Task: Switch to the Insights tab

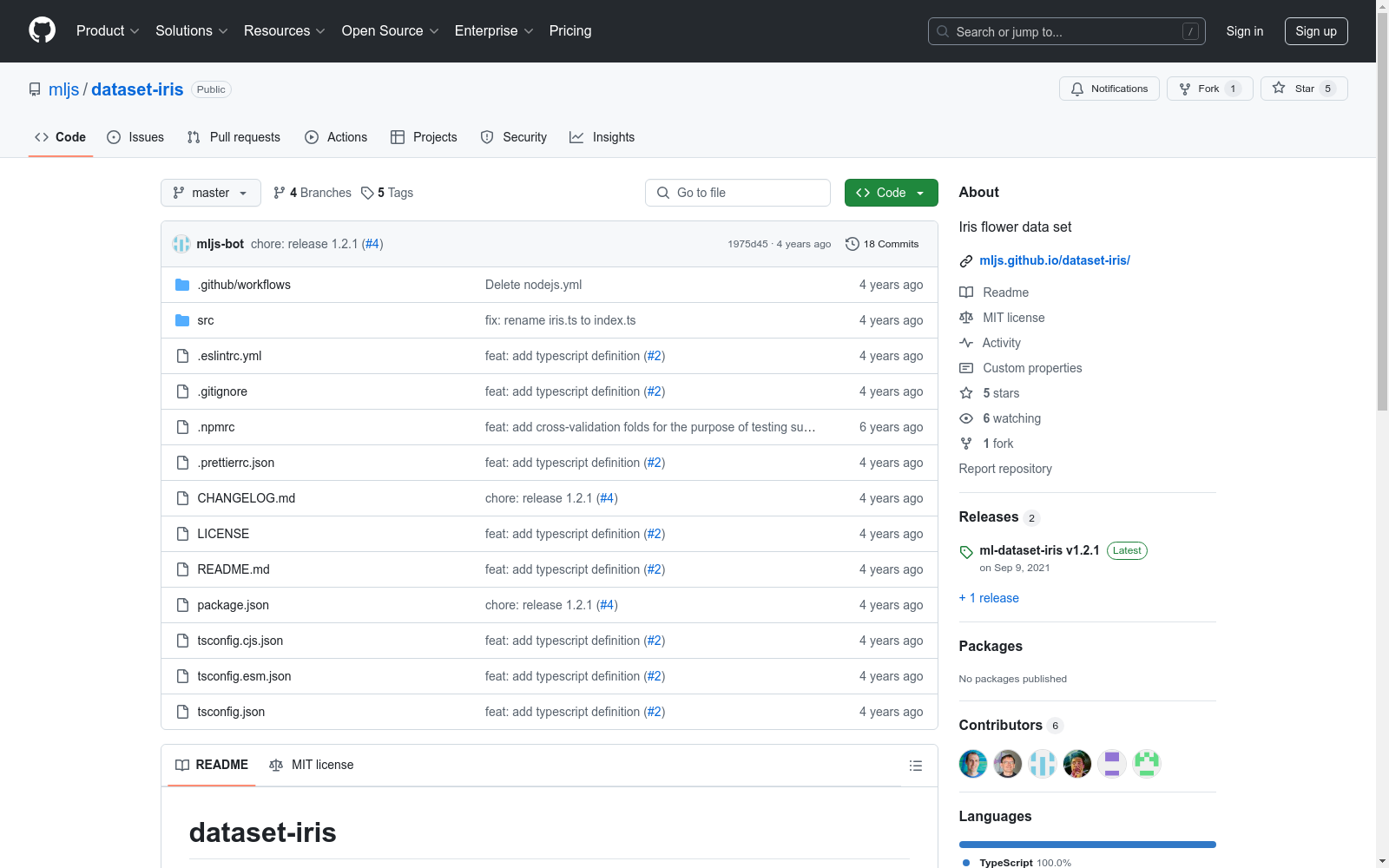Action: [602, 137]
